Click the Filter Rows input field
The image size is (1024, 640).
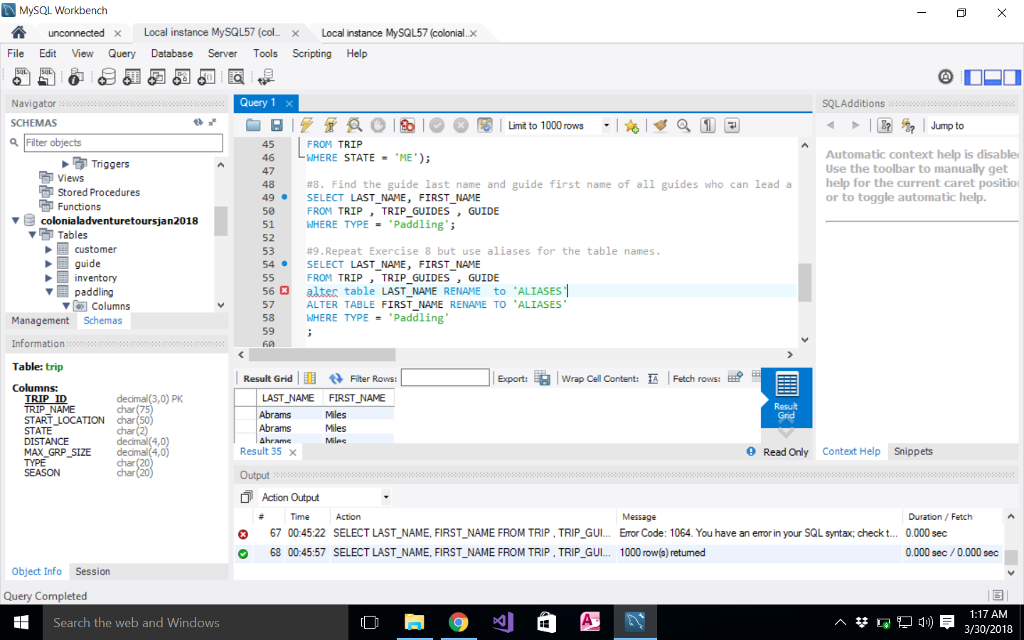coord(445,378)
